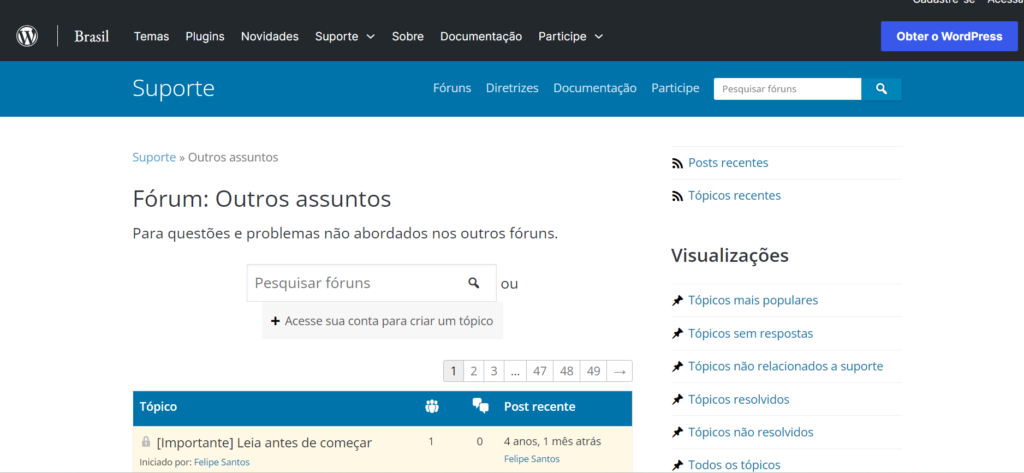Open Documentação in the top black bar

(481, 37)
